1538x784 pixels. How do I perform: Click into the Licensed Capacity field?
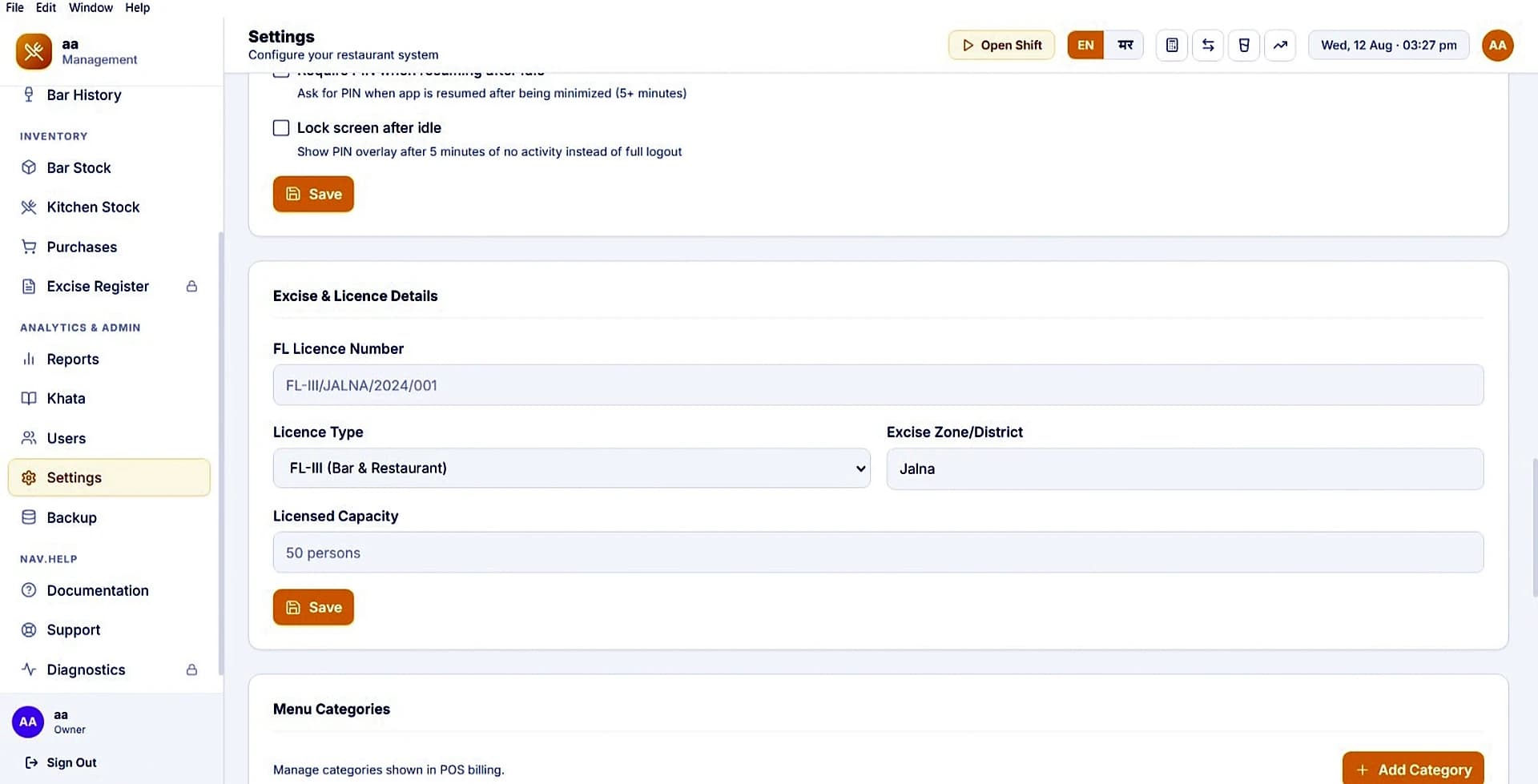[878, 553]
